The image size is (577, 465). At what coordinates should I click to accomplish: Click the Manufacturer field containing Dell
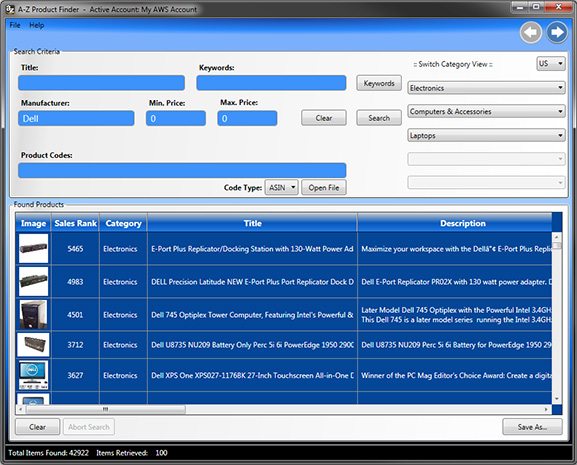tap(76, 118)
